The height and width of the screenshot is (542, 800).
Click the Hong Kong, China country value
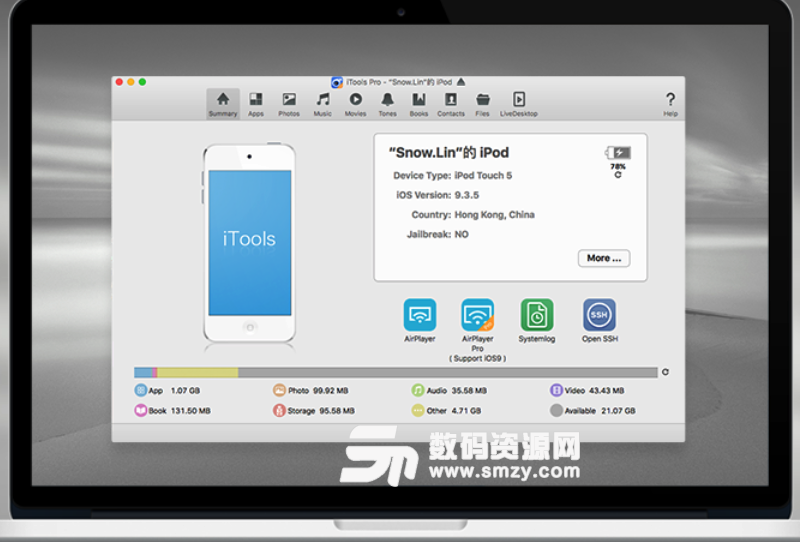[494, 215]
